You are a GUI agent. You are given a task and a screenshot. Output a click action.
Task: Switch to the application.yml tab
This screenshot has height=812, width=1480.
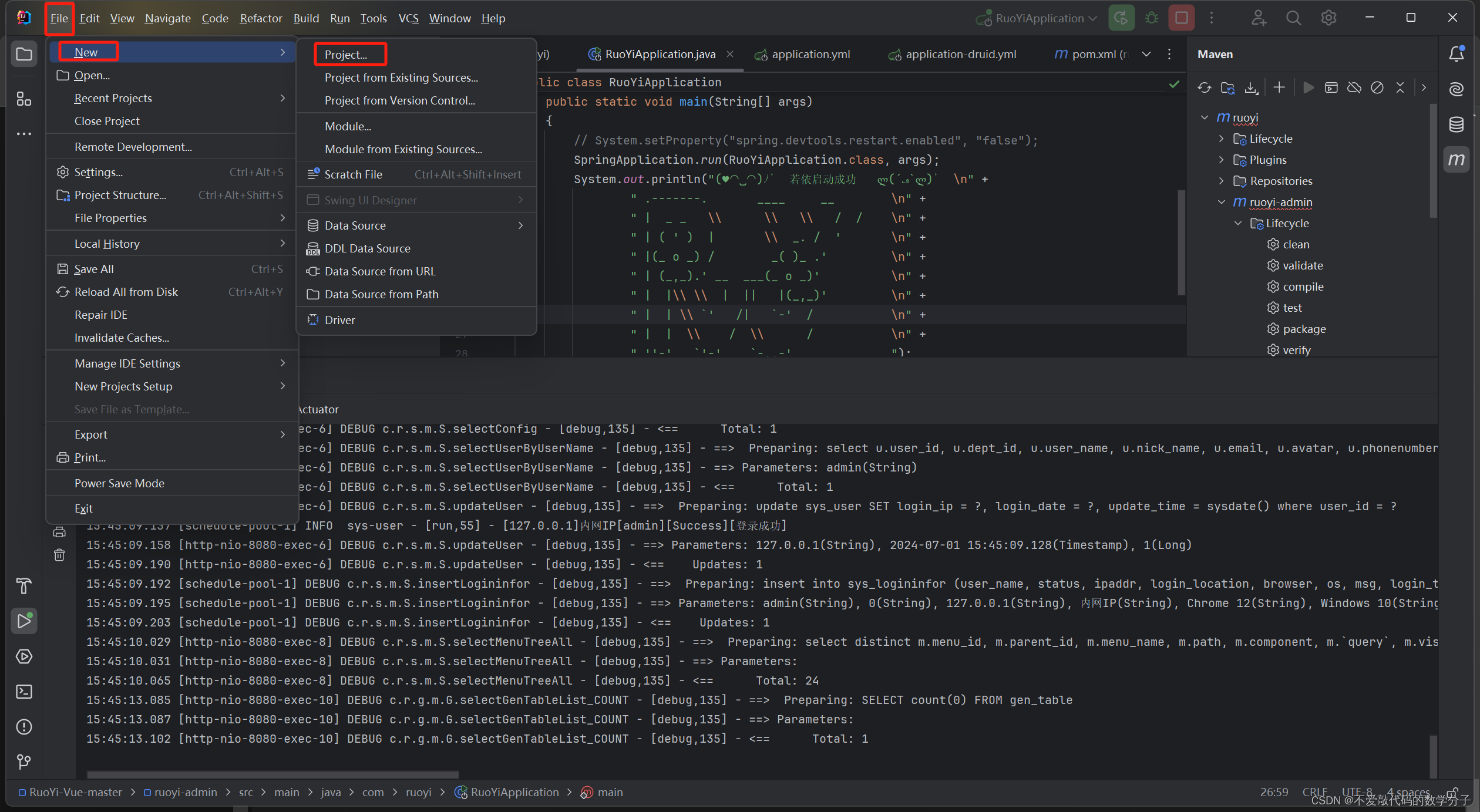pyautogui.click(x=810, y=54)
